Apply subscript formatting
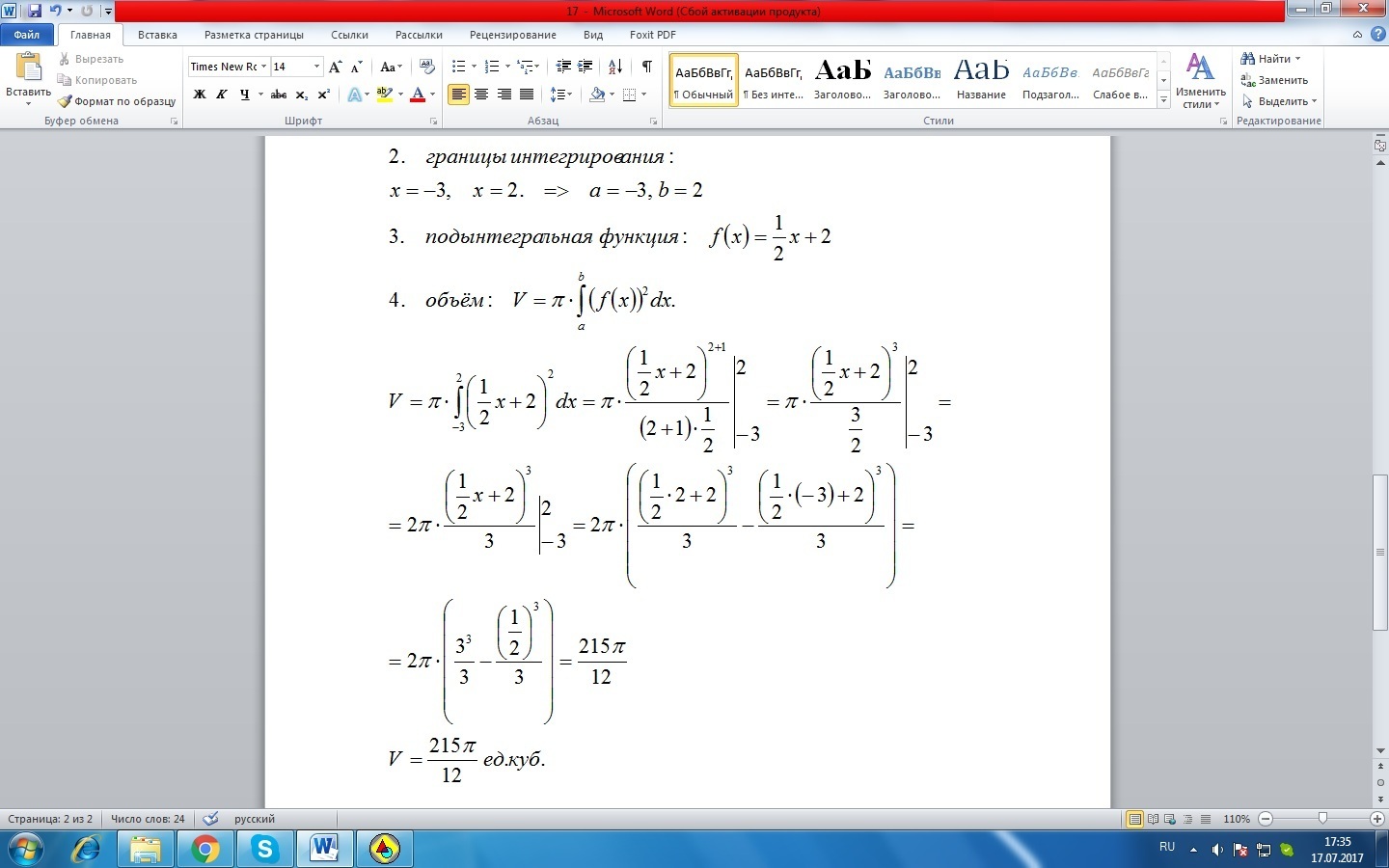The height and width of the screenshot is (868, 1389). coord(302,95)
